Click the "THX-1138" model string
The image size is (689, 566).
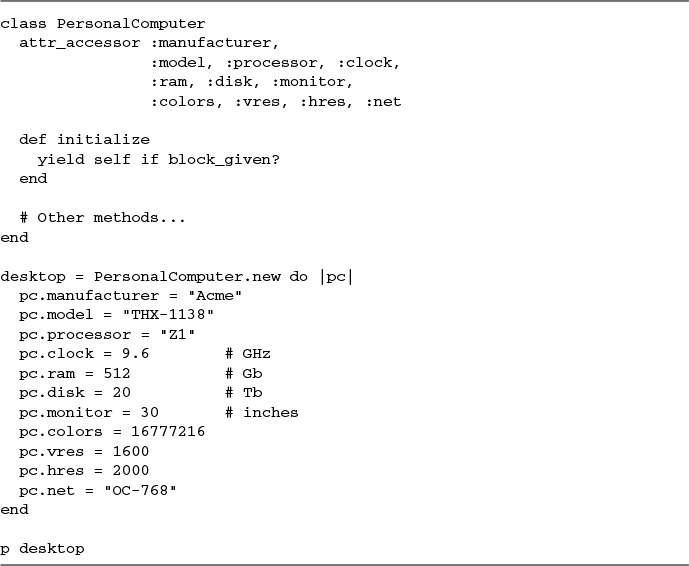168,315
